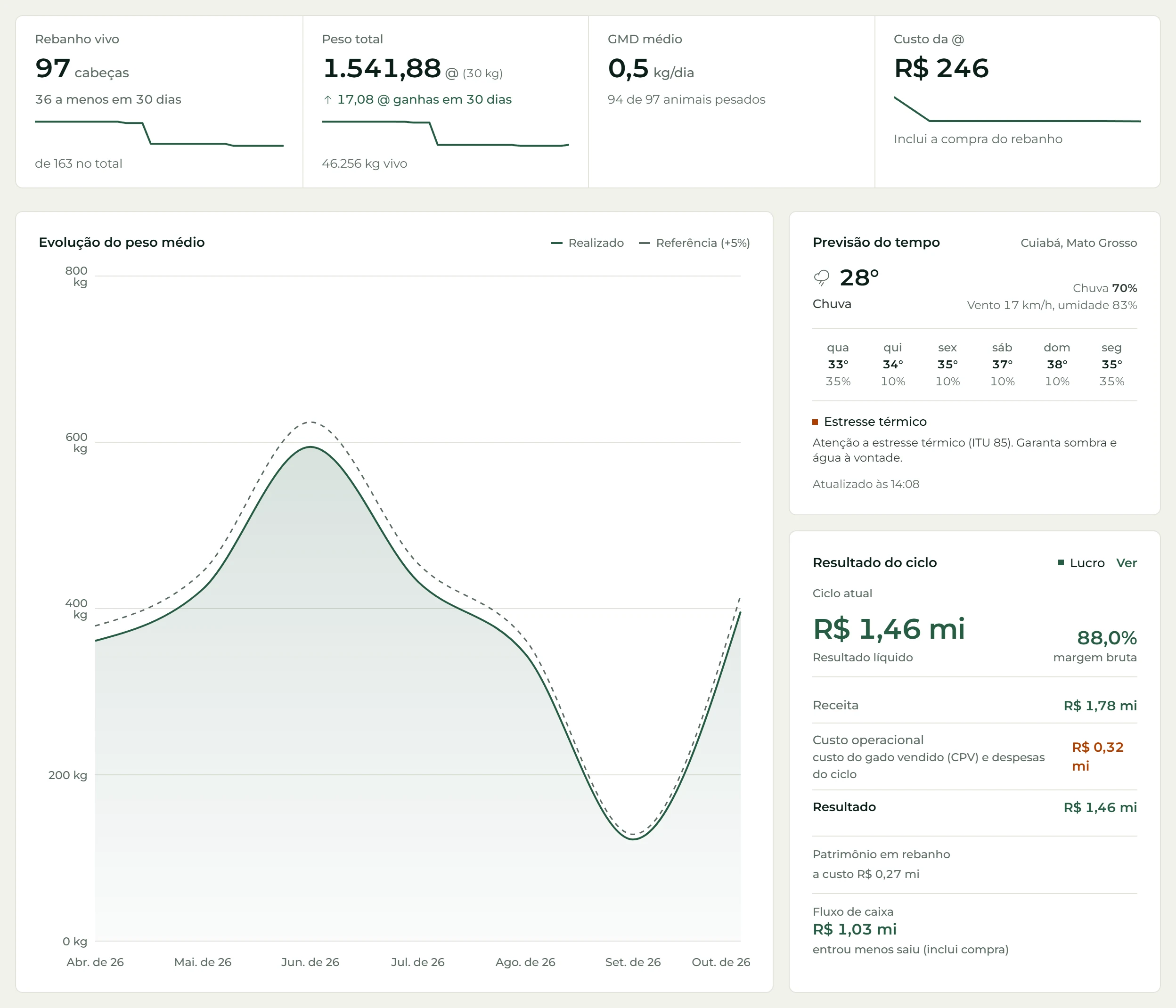Click the Chuva 70% probability text
This screenshot has width=1176, height=1008.
[1104, 288]
